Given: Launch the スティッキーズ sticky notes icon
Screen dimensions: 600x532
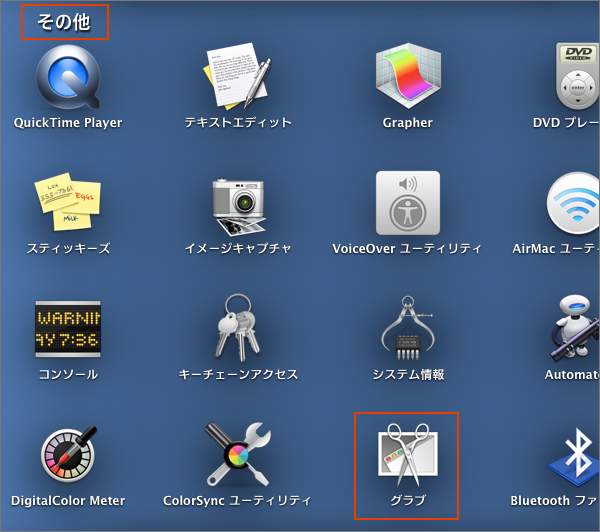Looking at the screenshot, I should [68, 202].
